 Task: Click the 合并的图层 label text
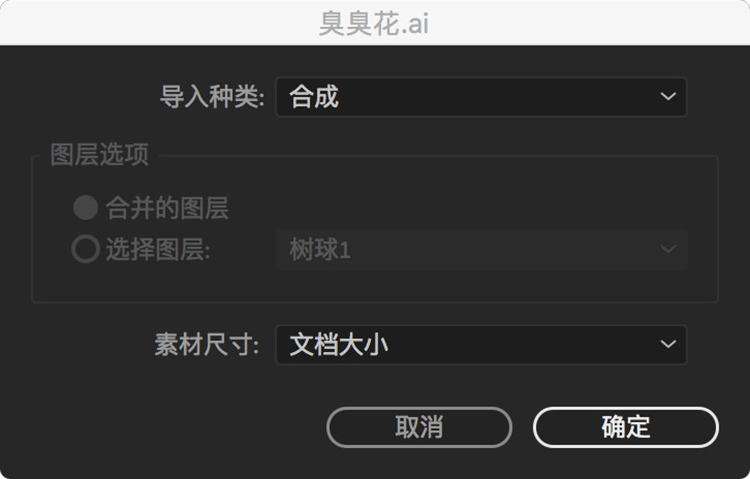coord(167,208)
